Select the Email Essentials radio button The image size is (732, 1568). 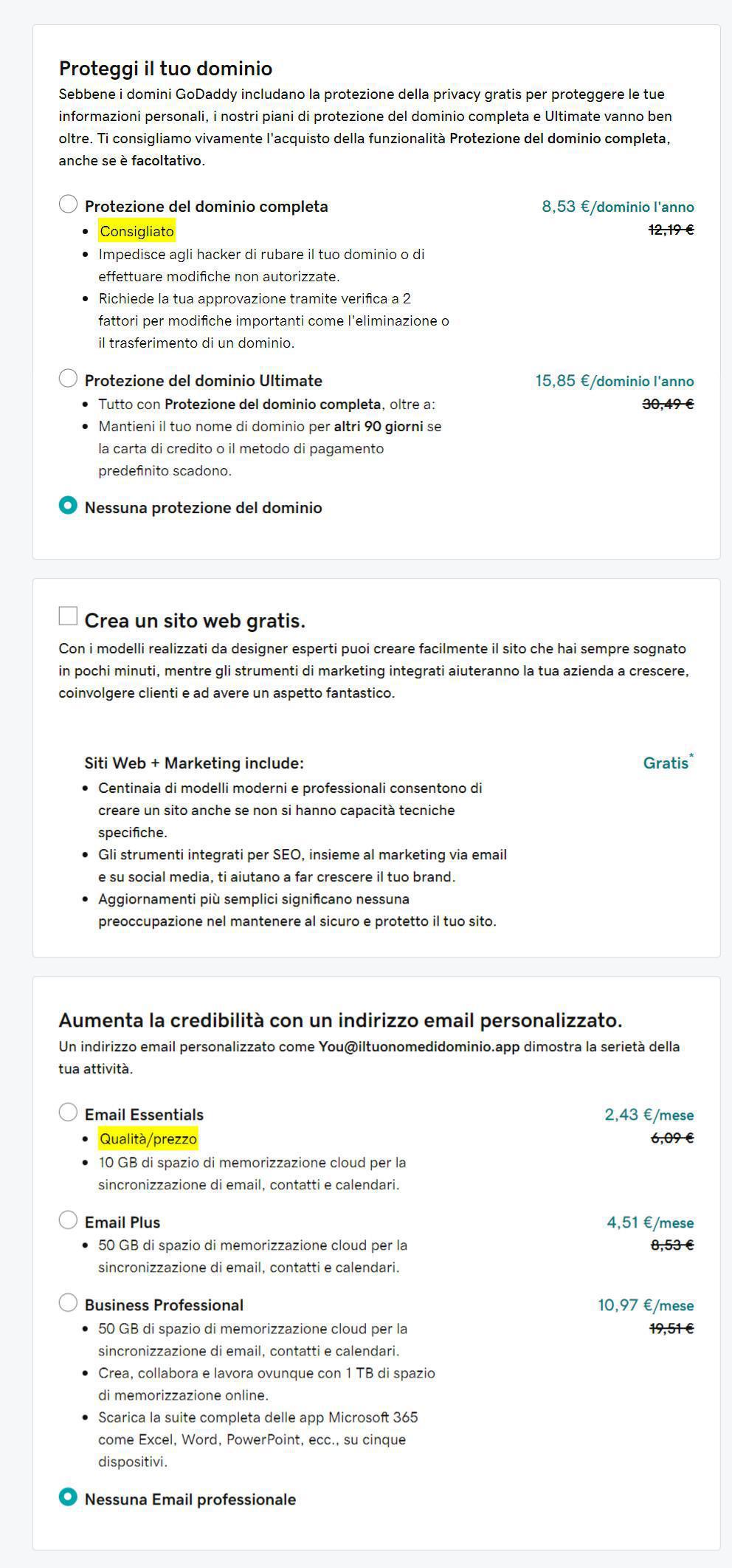pos(68,1113)
